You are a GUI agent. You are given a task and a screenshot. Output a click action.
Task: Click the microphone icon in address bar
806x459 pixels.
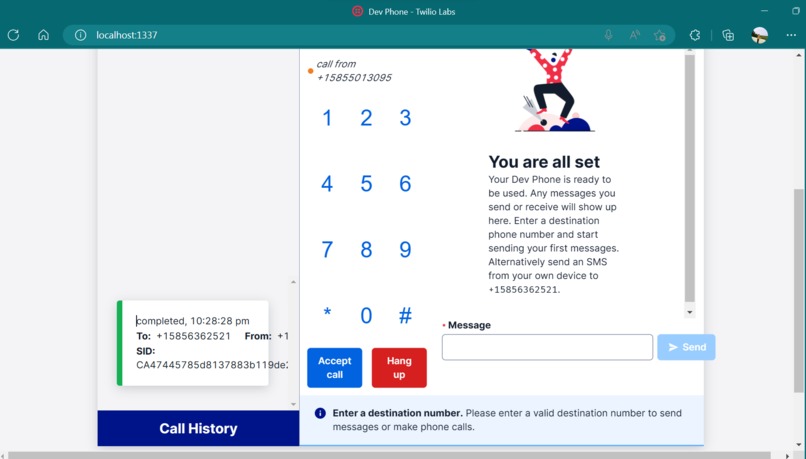[608, 35]
